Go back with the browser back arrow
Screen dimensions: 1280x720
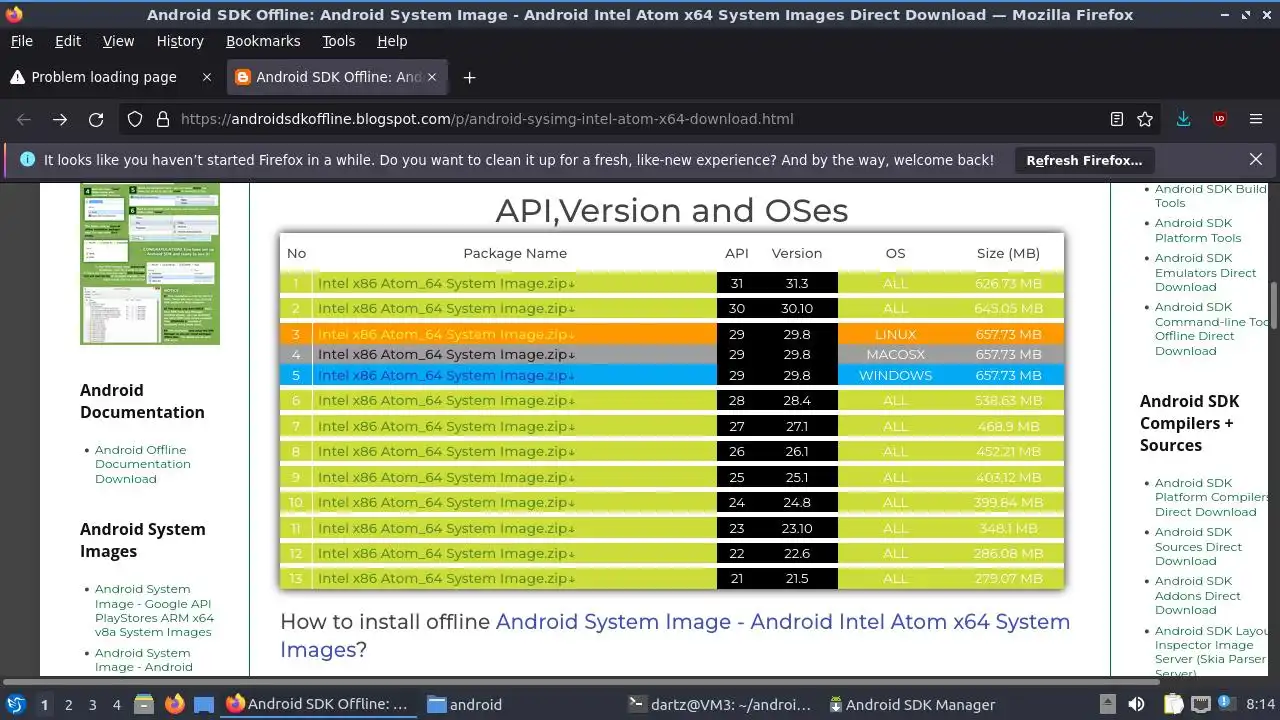tap(24, 119)
